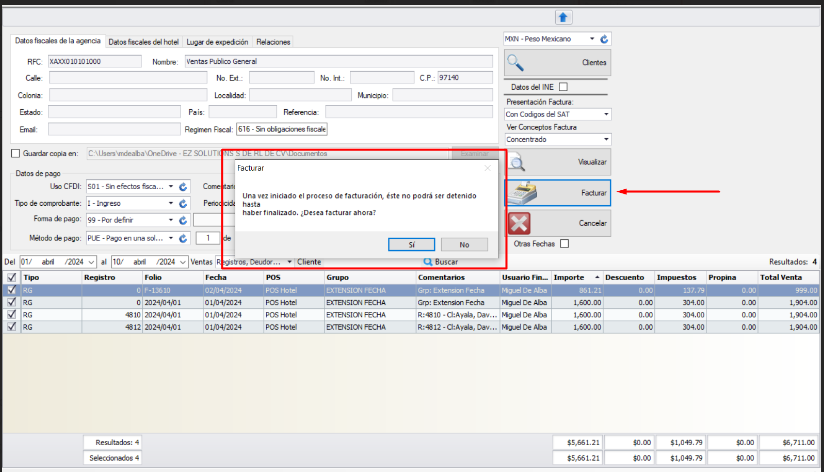Click the Colonia input field
This screenshot has width=824, height=472.
128,95
